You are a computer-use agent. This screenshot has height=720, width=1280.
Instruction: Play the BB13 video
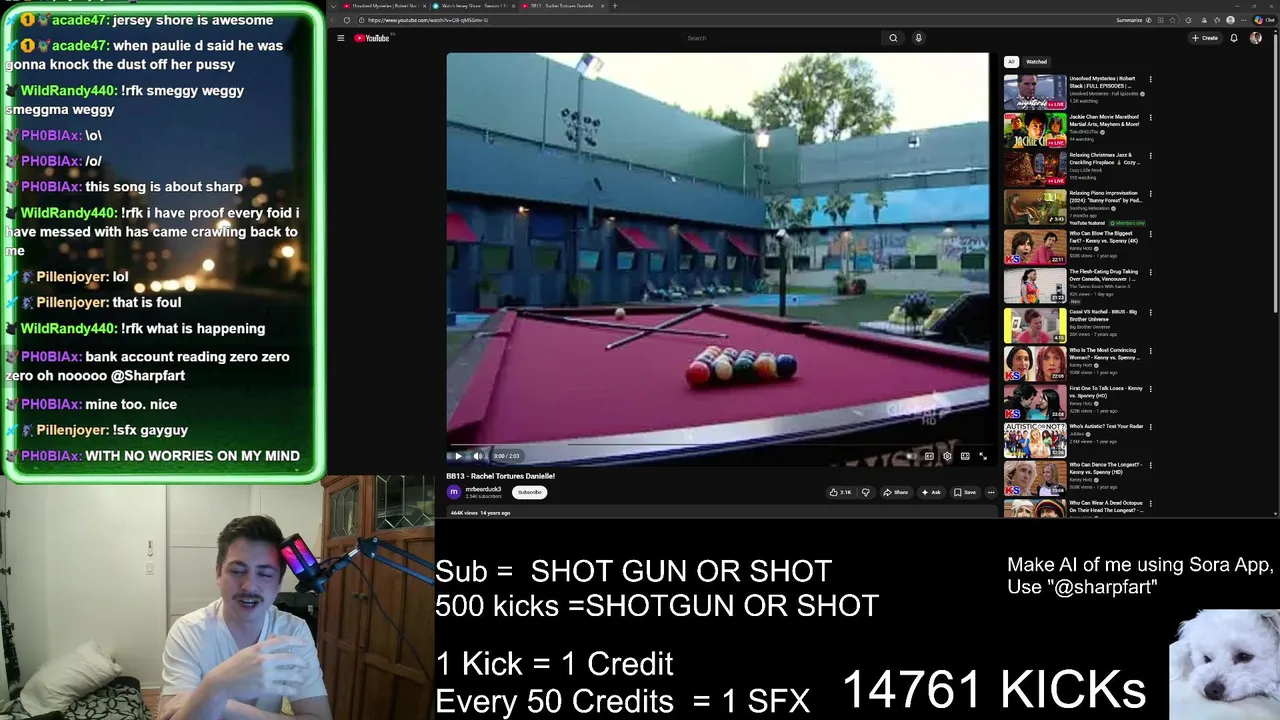point(459,456)
